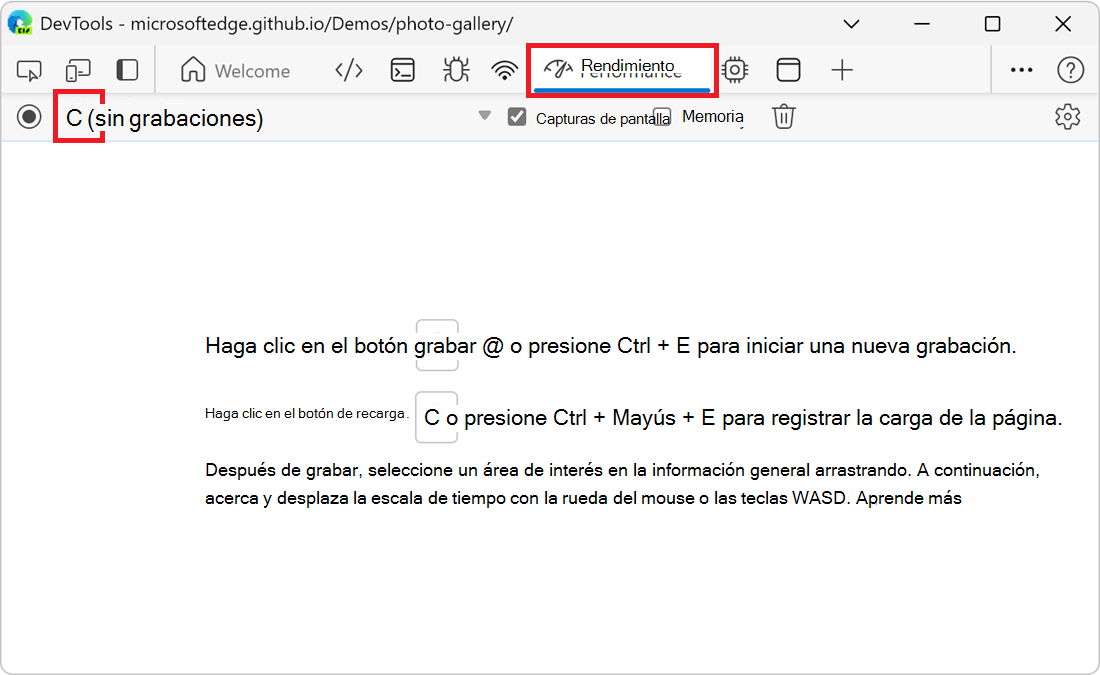Enable the Memoria checkbox
Screen dimensions: 1100x675
coord(661,116)
